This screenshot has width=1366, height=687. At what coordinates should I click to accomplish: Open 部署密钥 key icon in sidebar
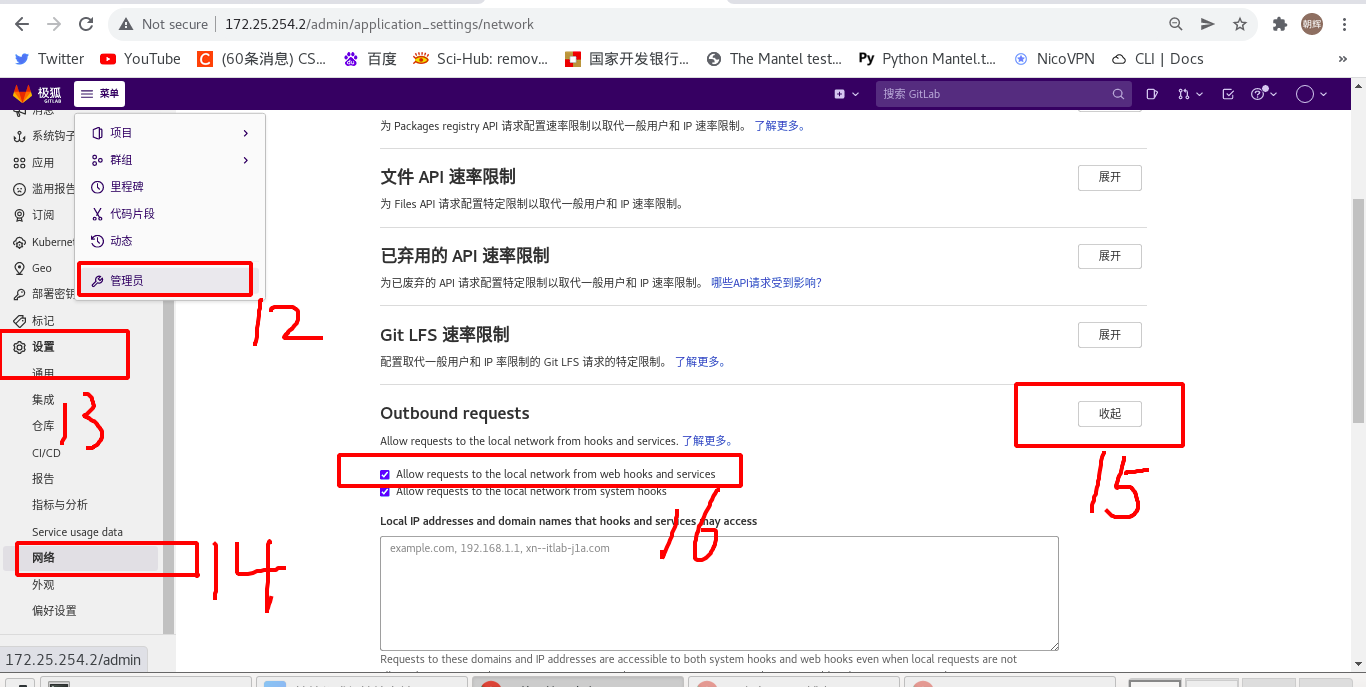coord(20,294)
